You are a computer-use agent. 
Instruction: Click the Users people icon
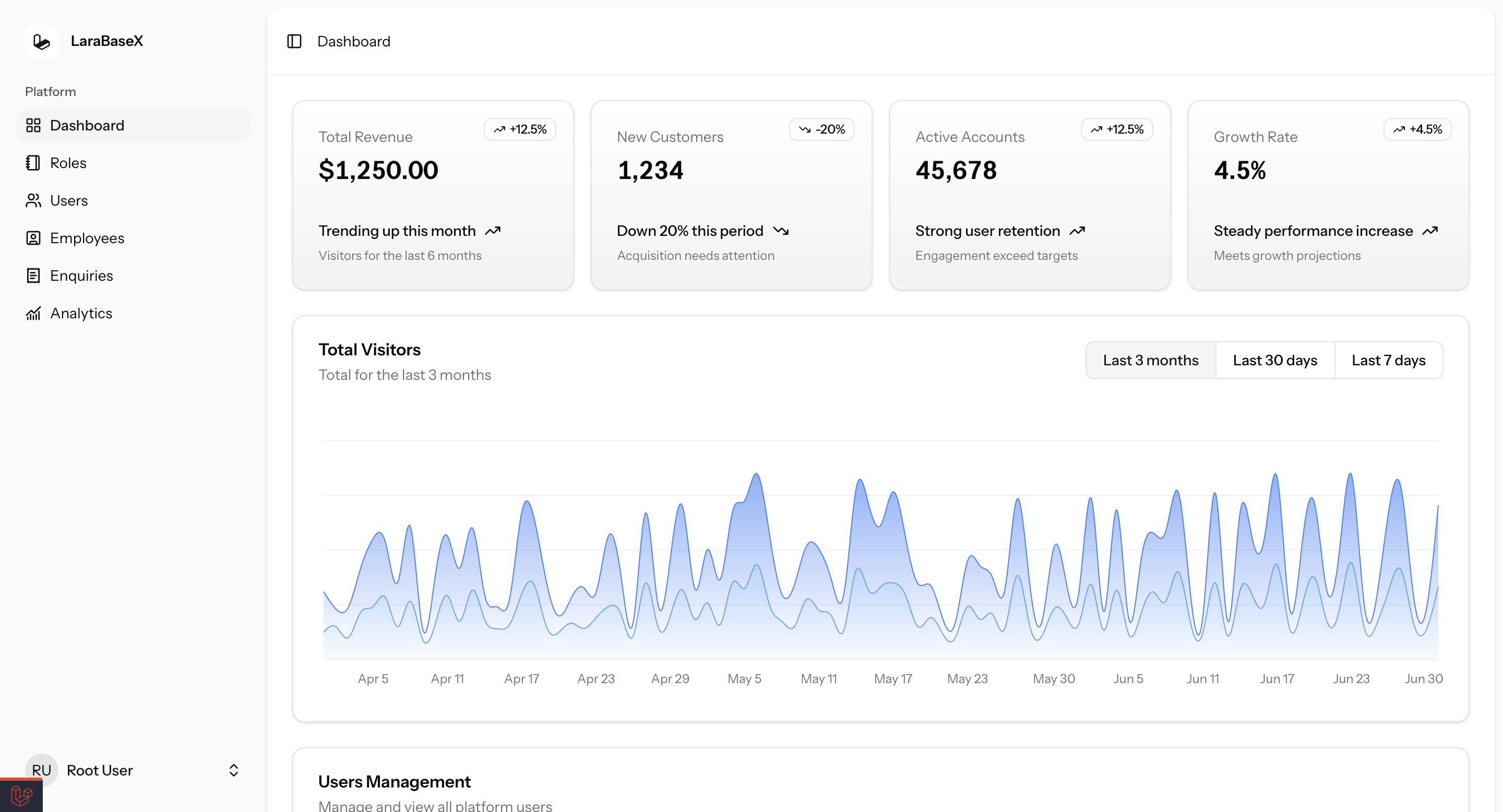[x=33, y=201]
